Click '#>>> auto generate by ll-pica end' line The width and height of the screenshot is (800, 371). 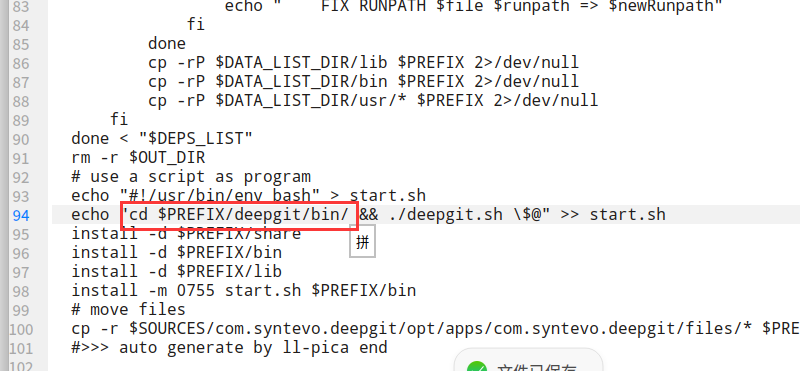point(229,348)
